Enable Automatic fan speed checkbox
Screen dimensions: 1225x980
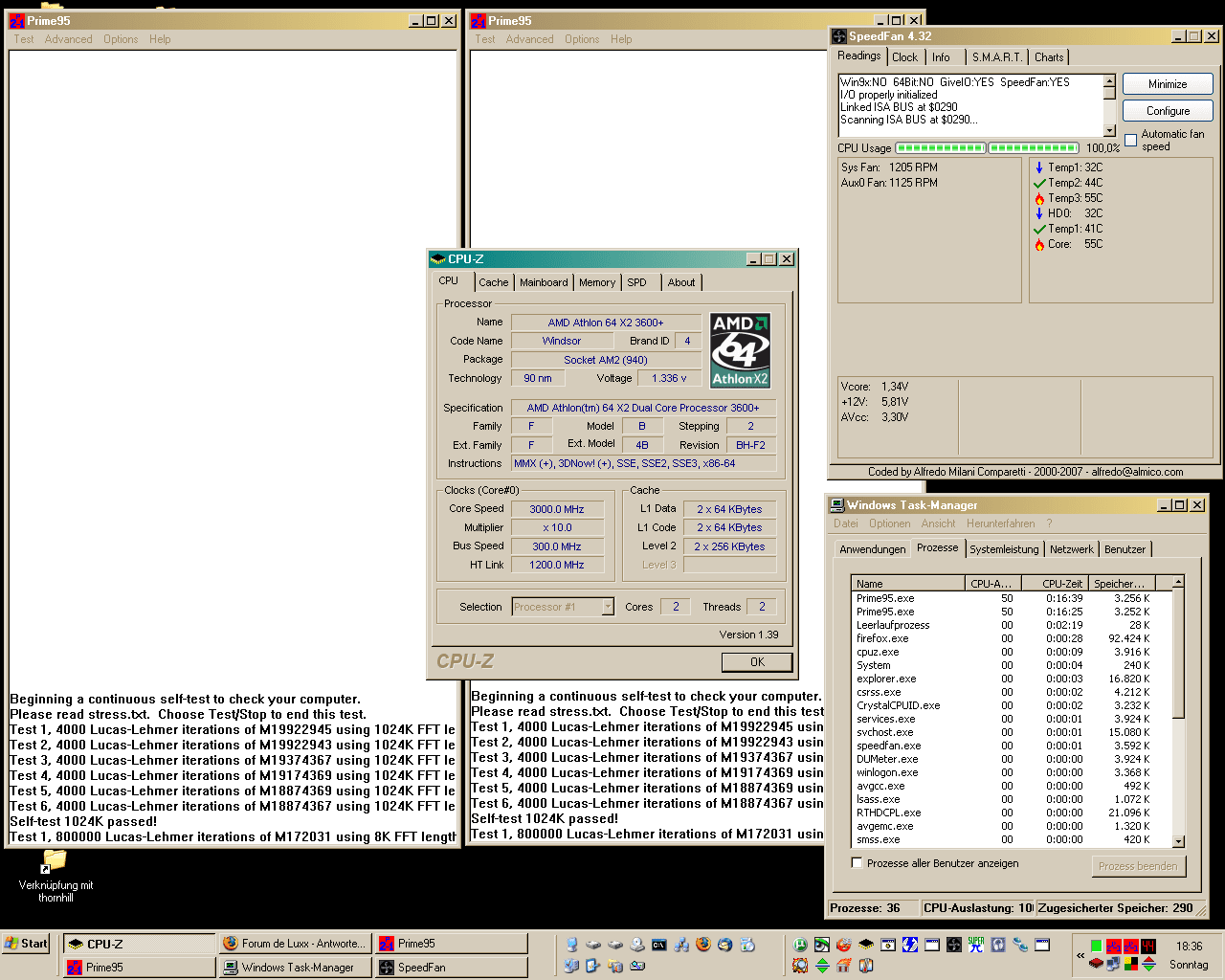click(x=1131, y=141)
